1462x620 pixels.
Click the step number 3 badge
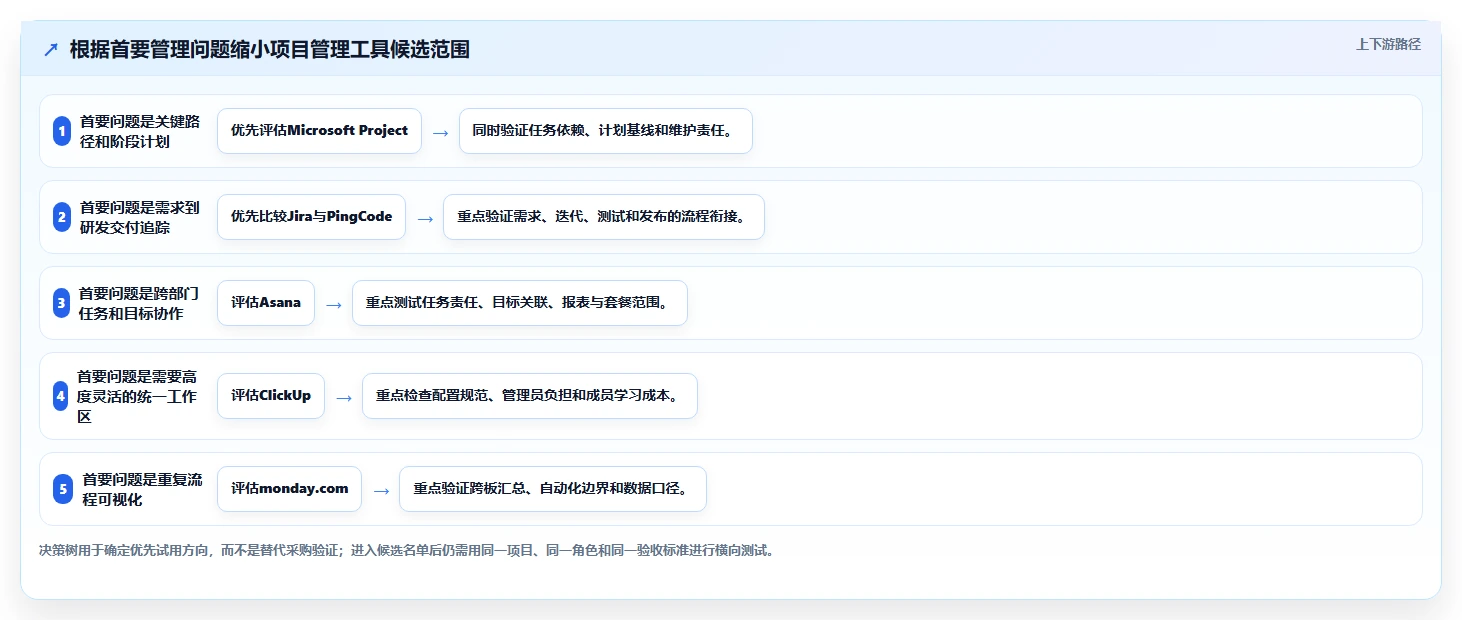[62, 303]
